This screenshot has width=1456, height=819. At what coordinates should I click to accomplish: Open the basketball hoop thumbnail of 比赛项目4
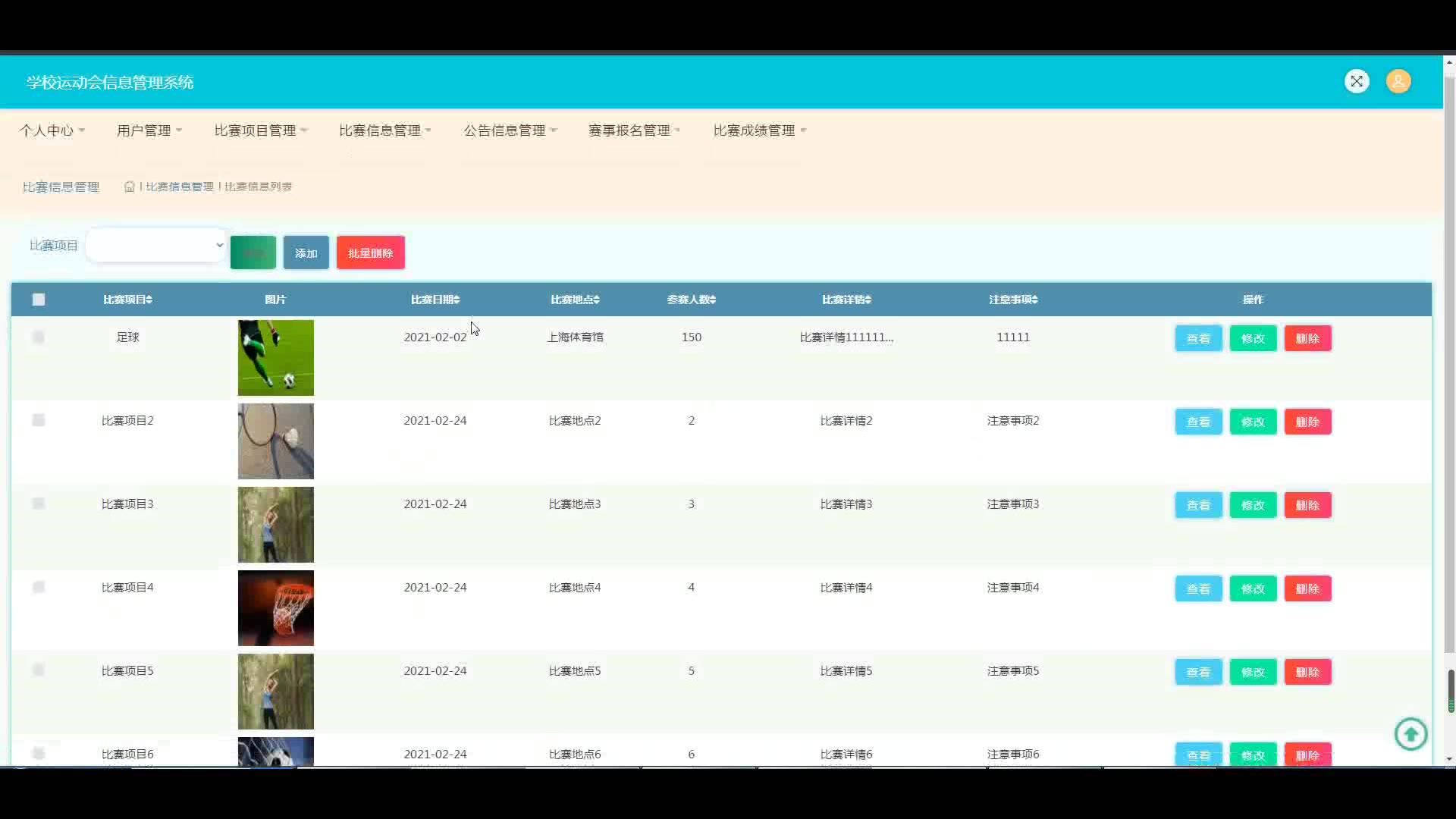[x=276, y=608]
